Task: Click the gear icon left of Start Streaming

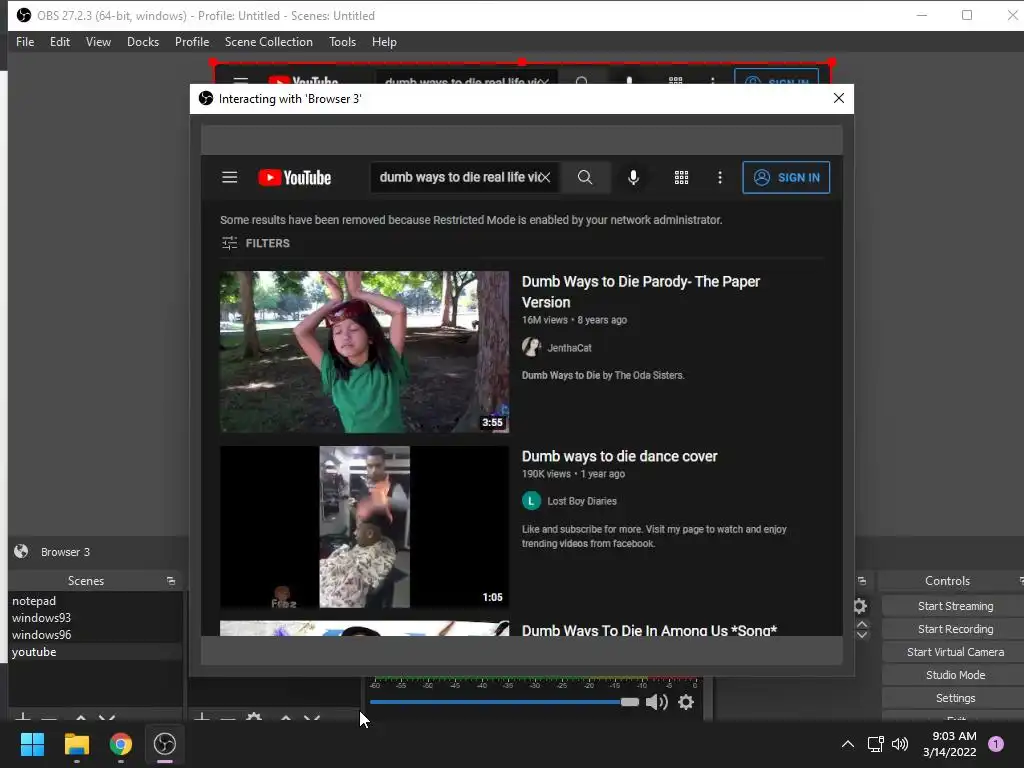Action: 860,606
